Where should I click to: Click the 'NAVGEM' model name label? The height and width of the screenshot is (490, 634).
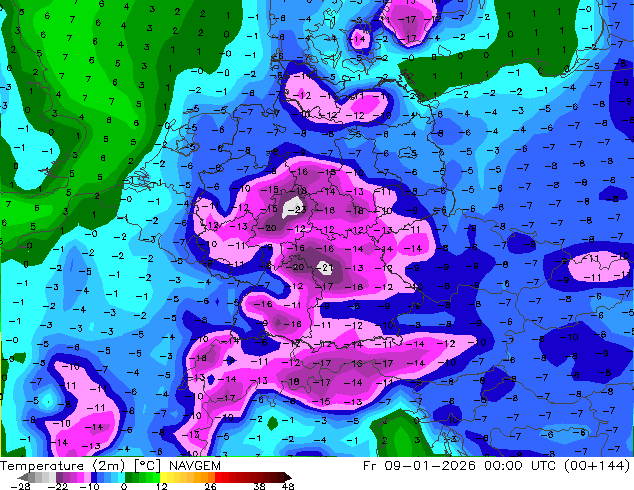[195, 466]
